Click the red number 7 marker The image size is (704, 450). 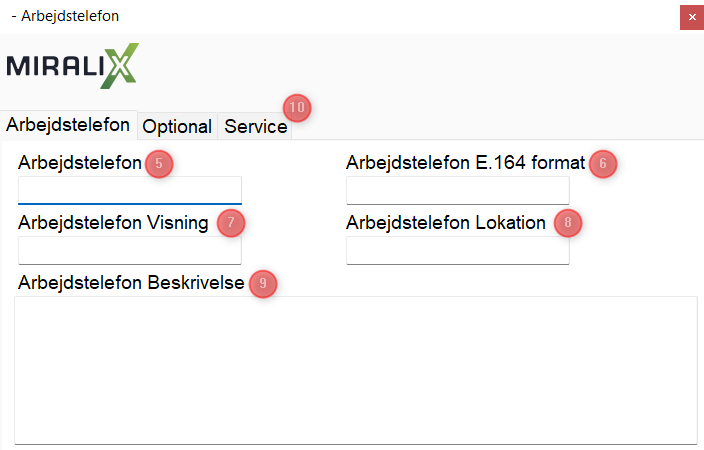230,223
